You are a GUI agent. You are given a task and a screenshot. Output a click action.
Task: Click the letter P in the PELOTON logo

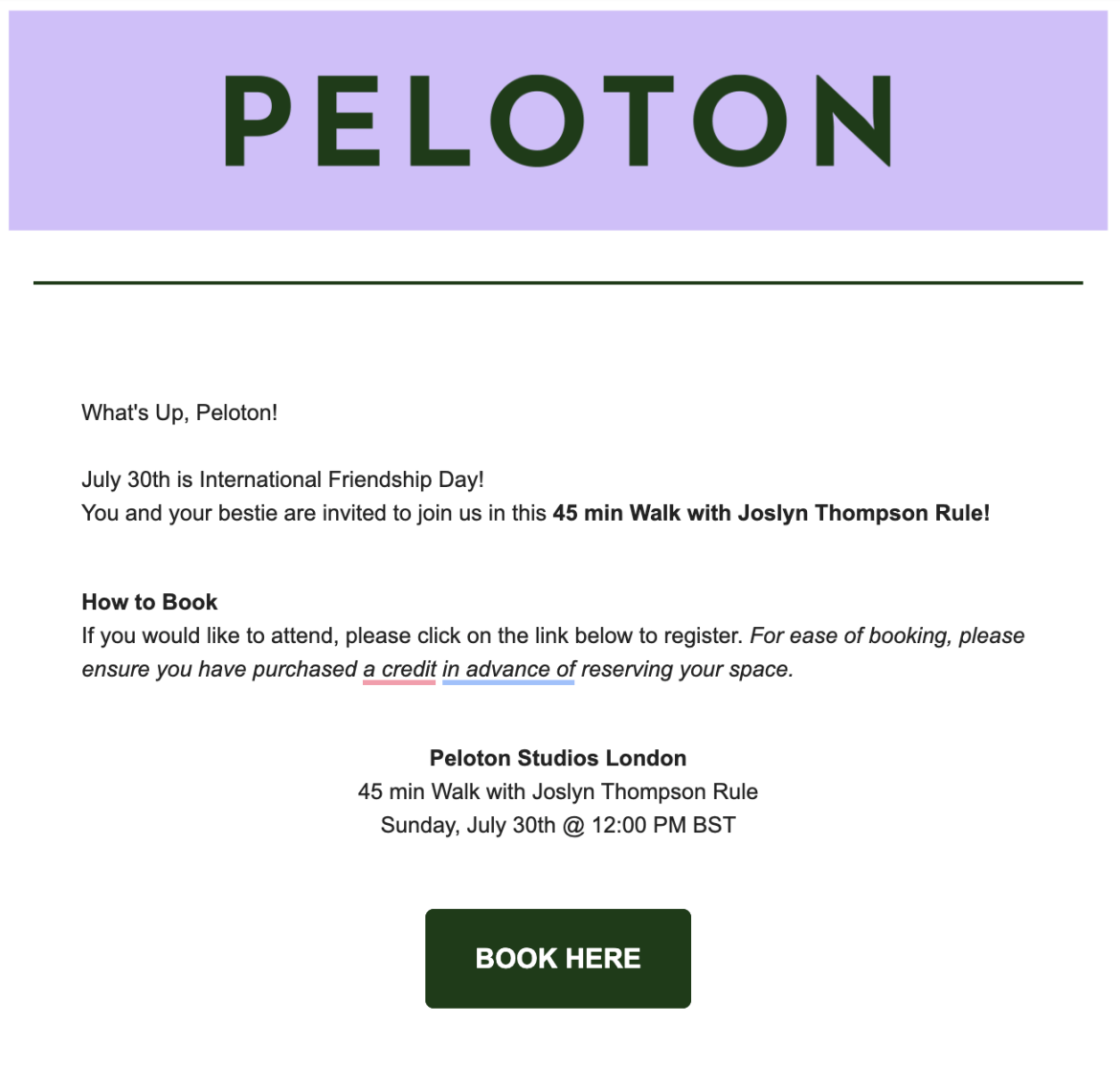258,120
